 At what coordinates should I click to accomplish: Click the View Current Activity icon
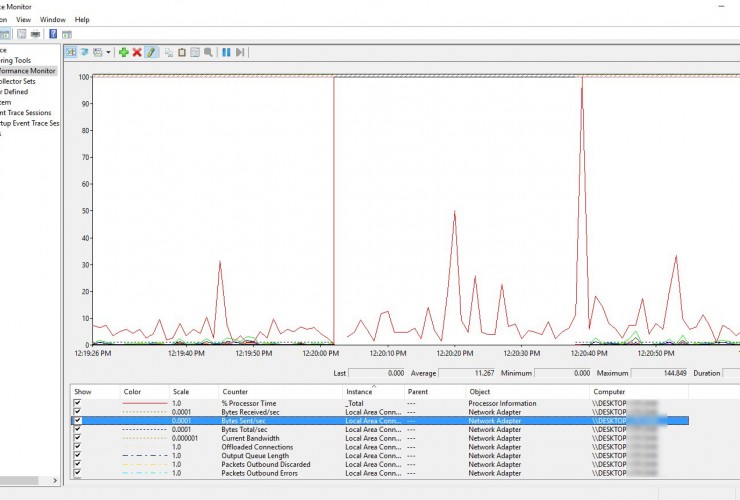point(70,52)
